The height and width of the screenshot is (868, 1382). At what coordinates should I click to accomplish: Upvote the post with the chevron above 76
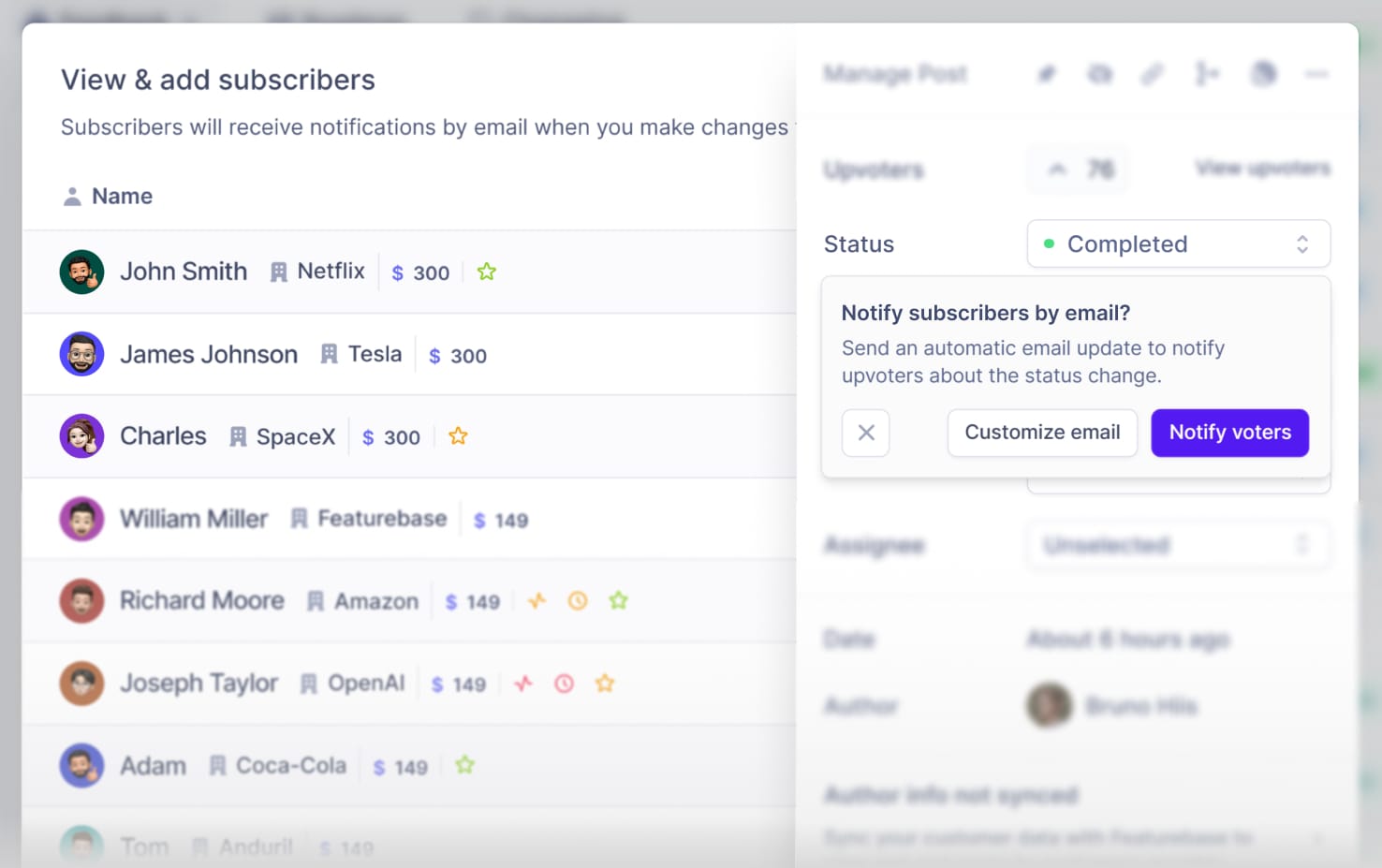[1058, 169]
